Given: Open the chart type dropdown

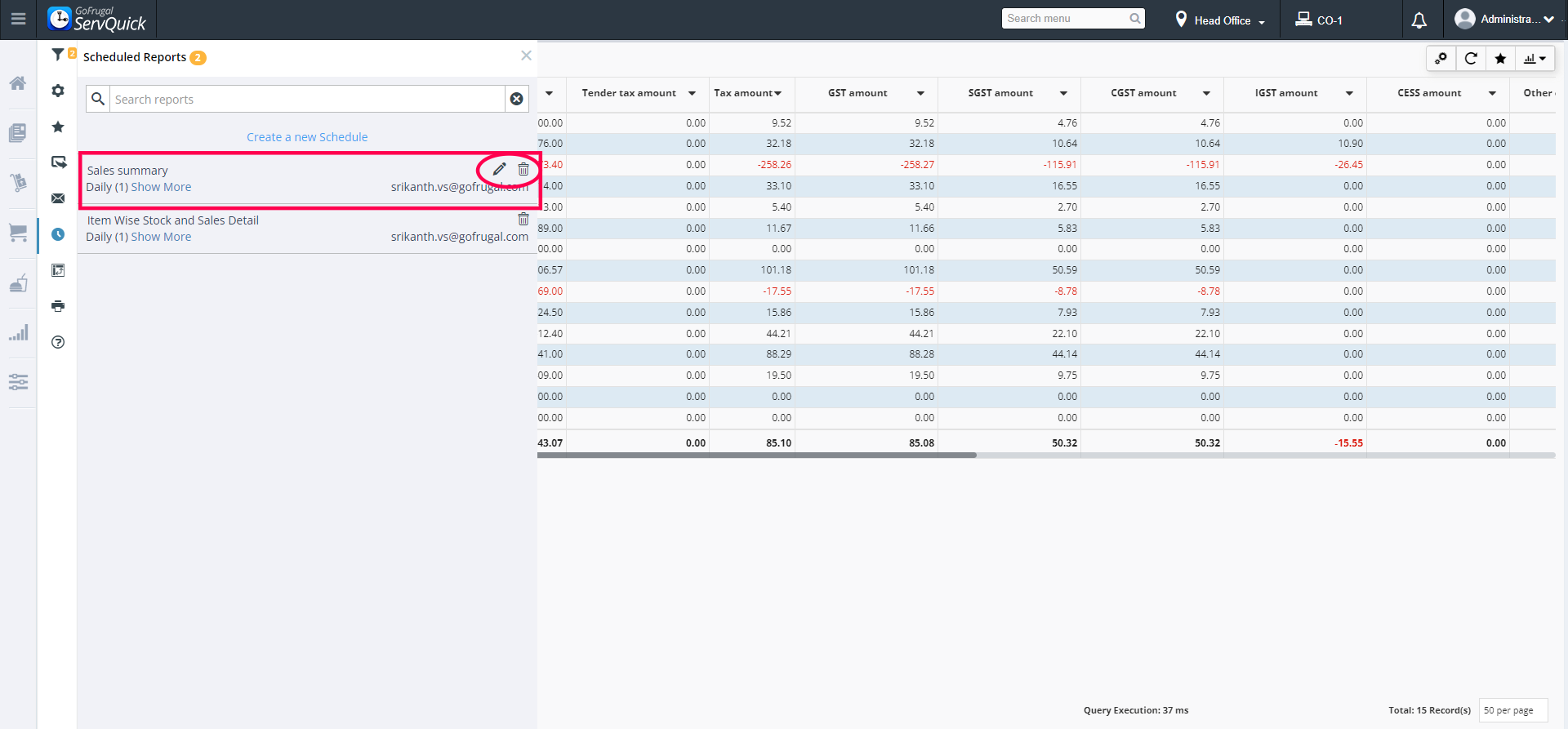Looking at the screenshot, I should (1535, 58).
